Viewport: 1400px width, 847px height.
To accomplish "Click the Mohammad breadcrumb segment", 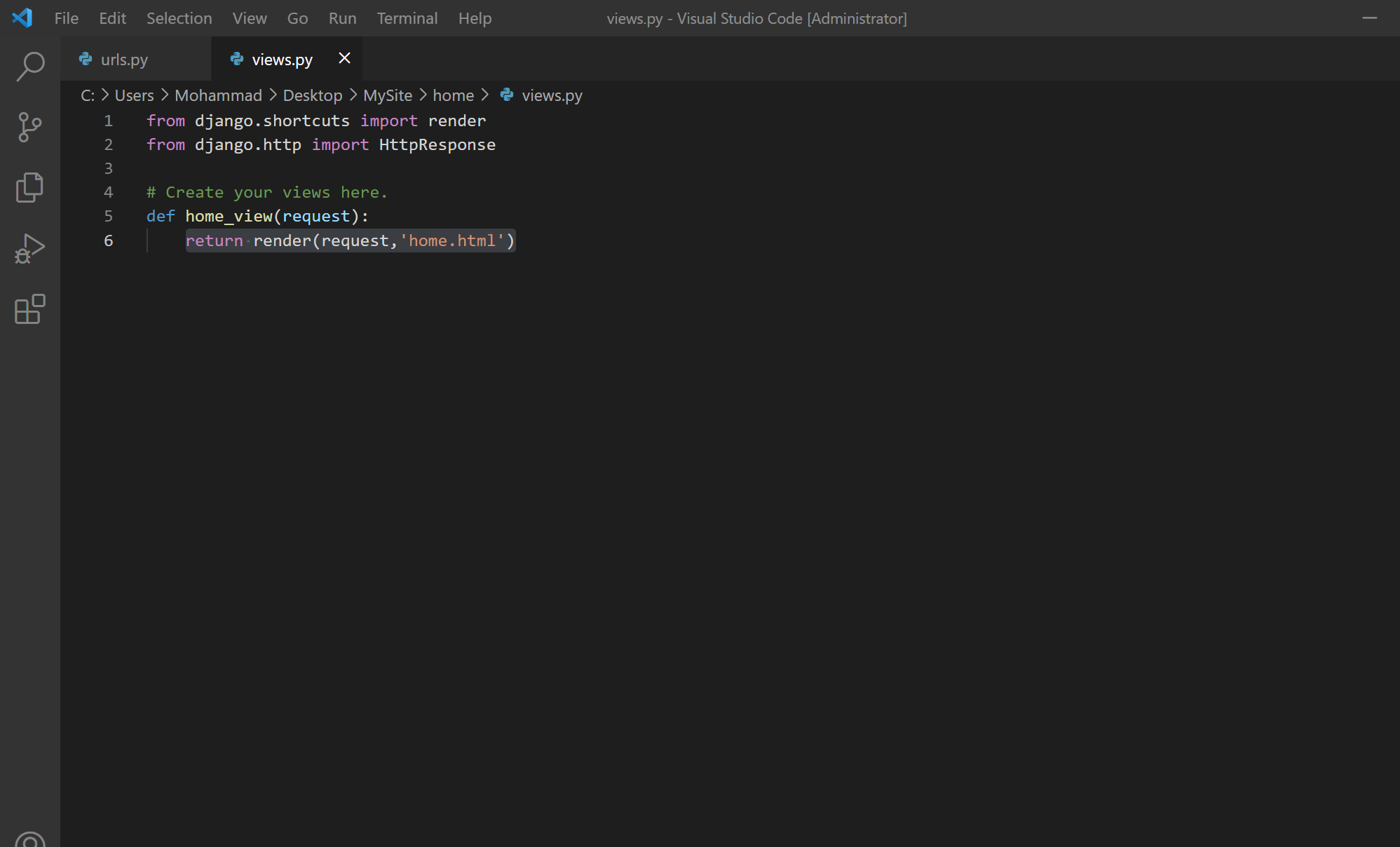I will point(218,95).
